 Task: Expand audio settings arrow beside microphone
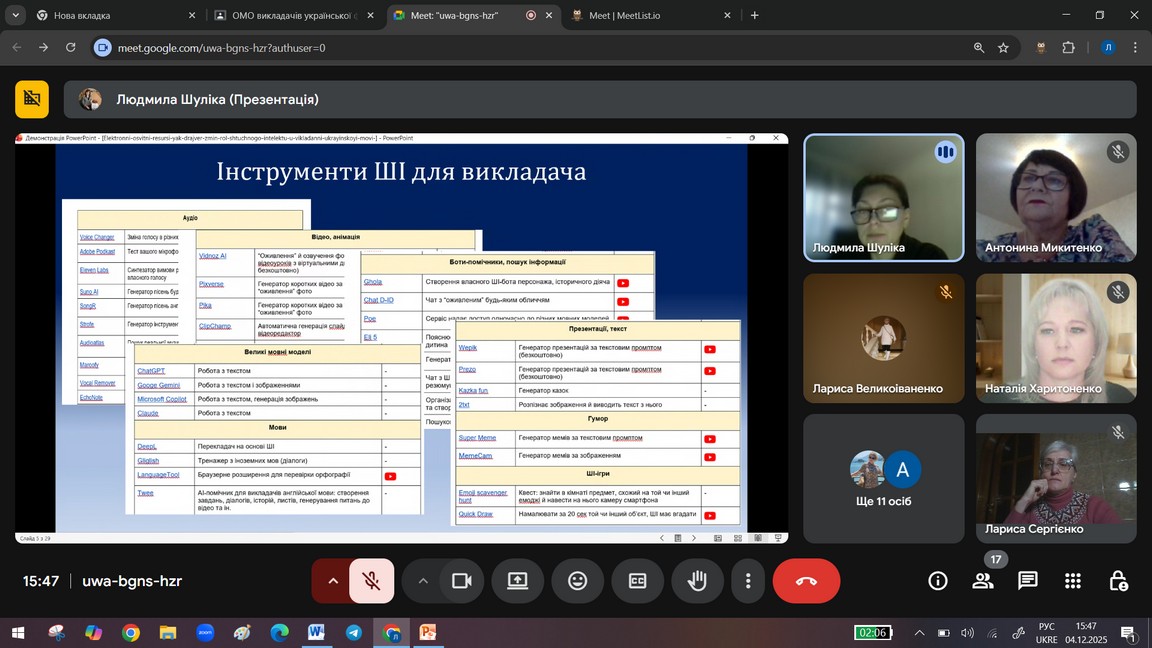tap(332, 581)
